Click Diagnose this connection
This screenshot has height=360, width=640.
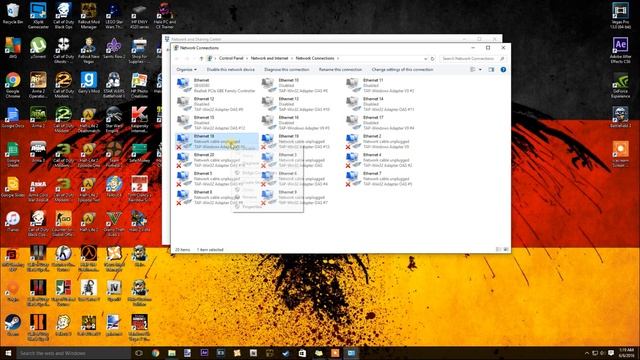click(x=287, y=70)
